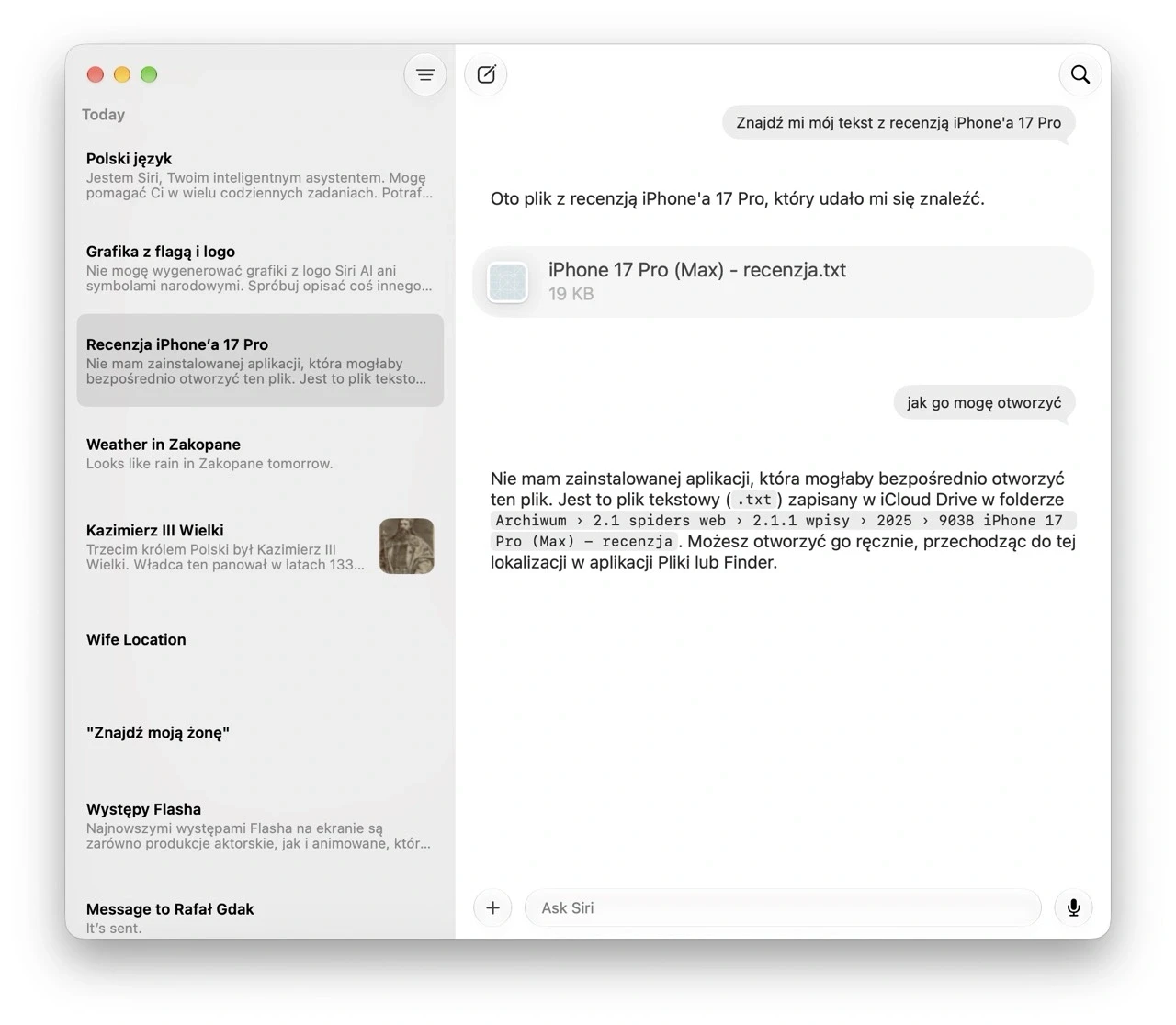
Task: Open the conversation filter list icon
Action: pos(425,75)
